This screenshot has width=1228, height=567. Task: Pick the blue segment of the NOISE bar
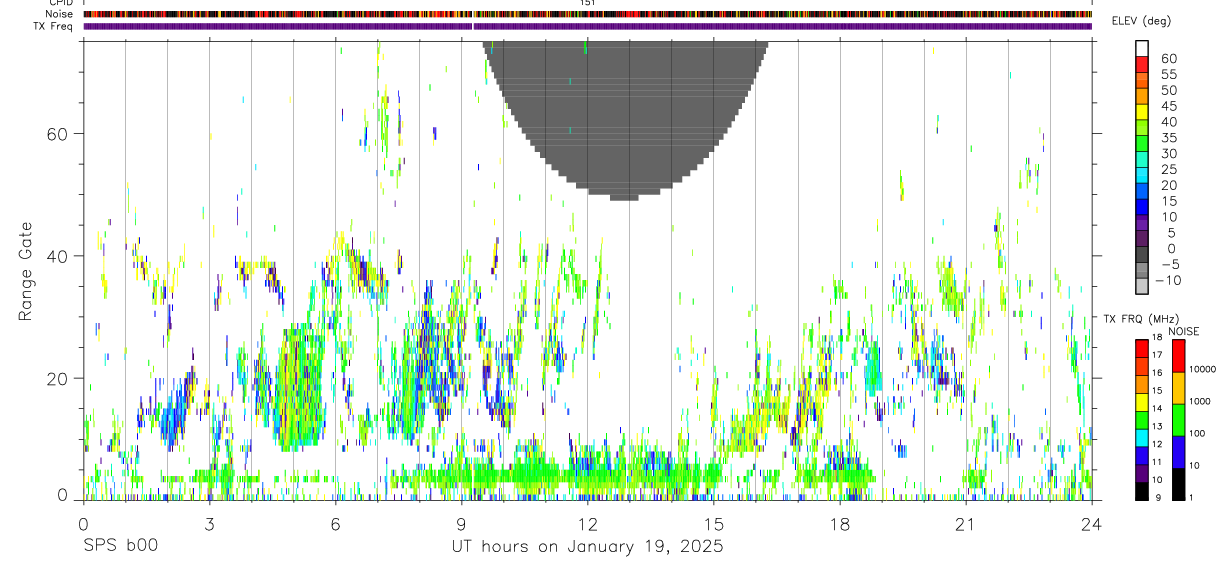[x=1178, y=452]
